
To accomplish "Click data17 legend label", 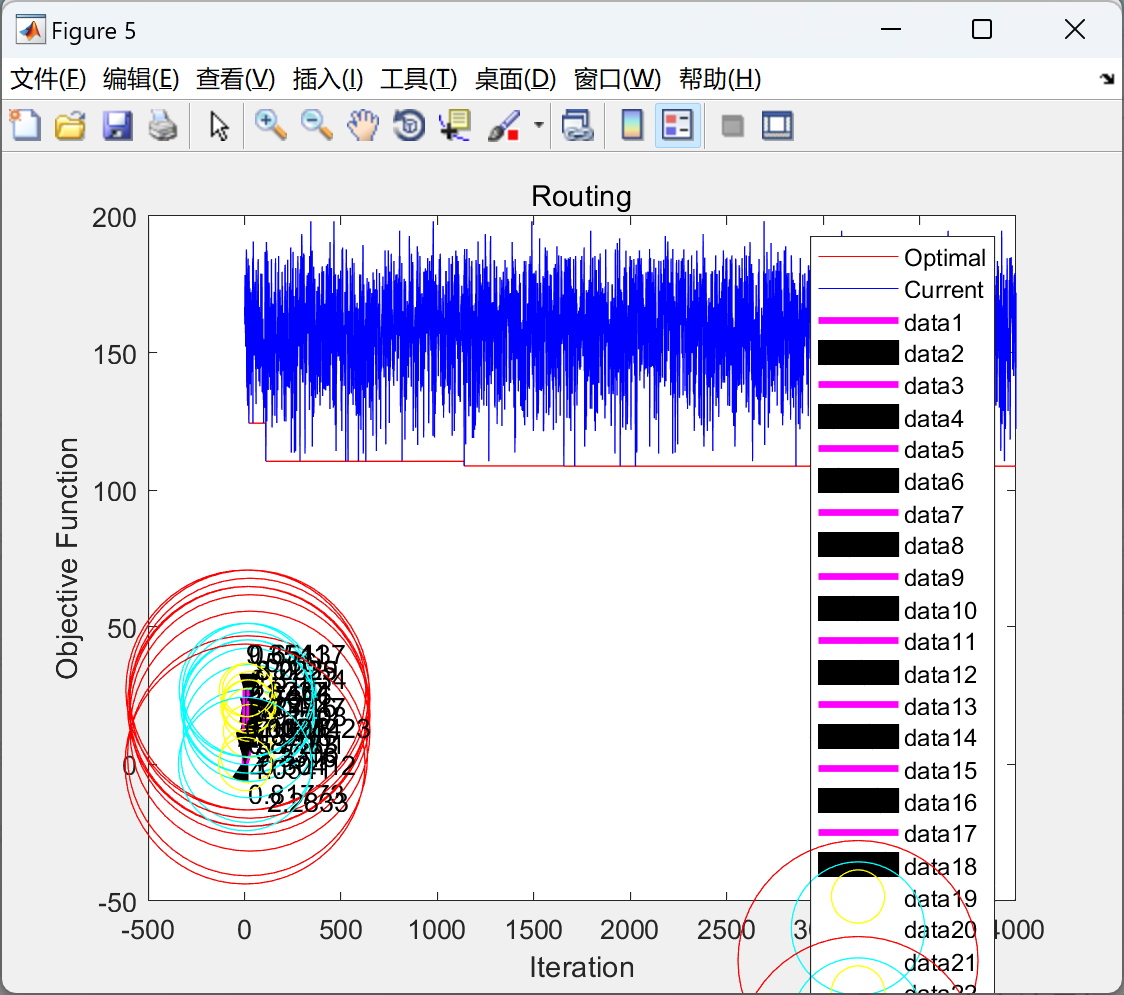I will [940, 834].
